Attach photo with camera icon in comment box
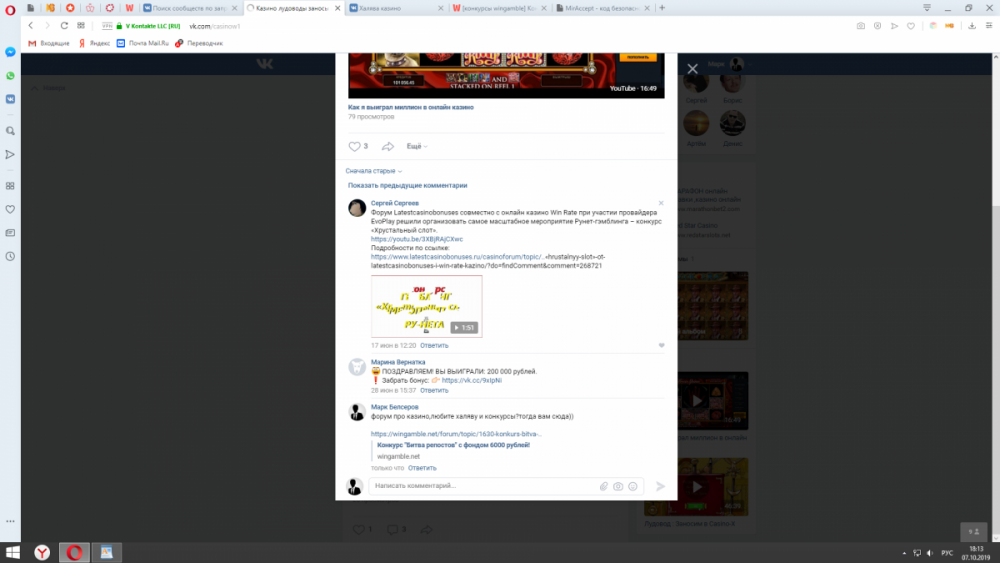Screen dimensions: 1000x563 click(618, 486)
